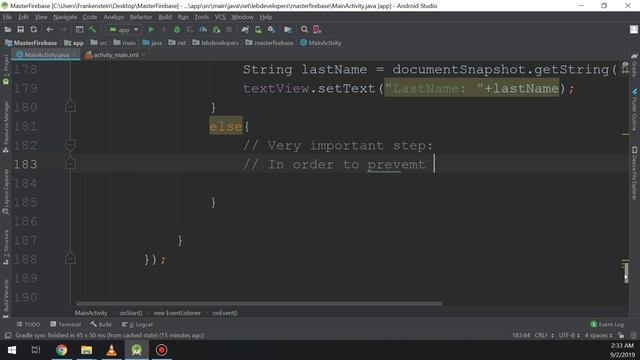Click the onEvent() structure breadcrumb
The height and width of the screenshot is (360, 640).
(x=224, y=313)
